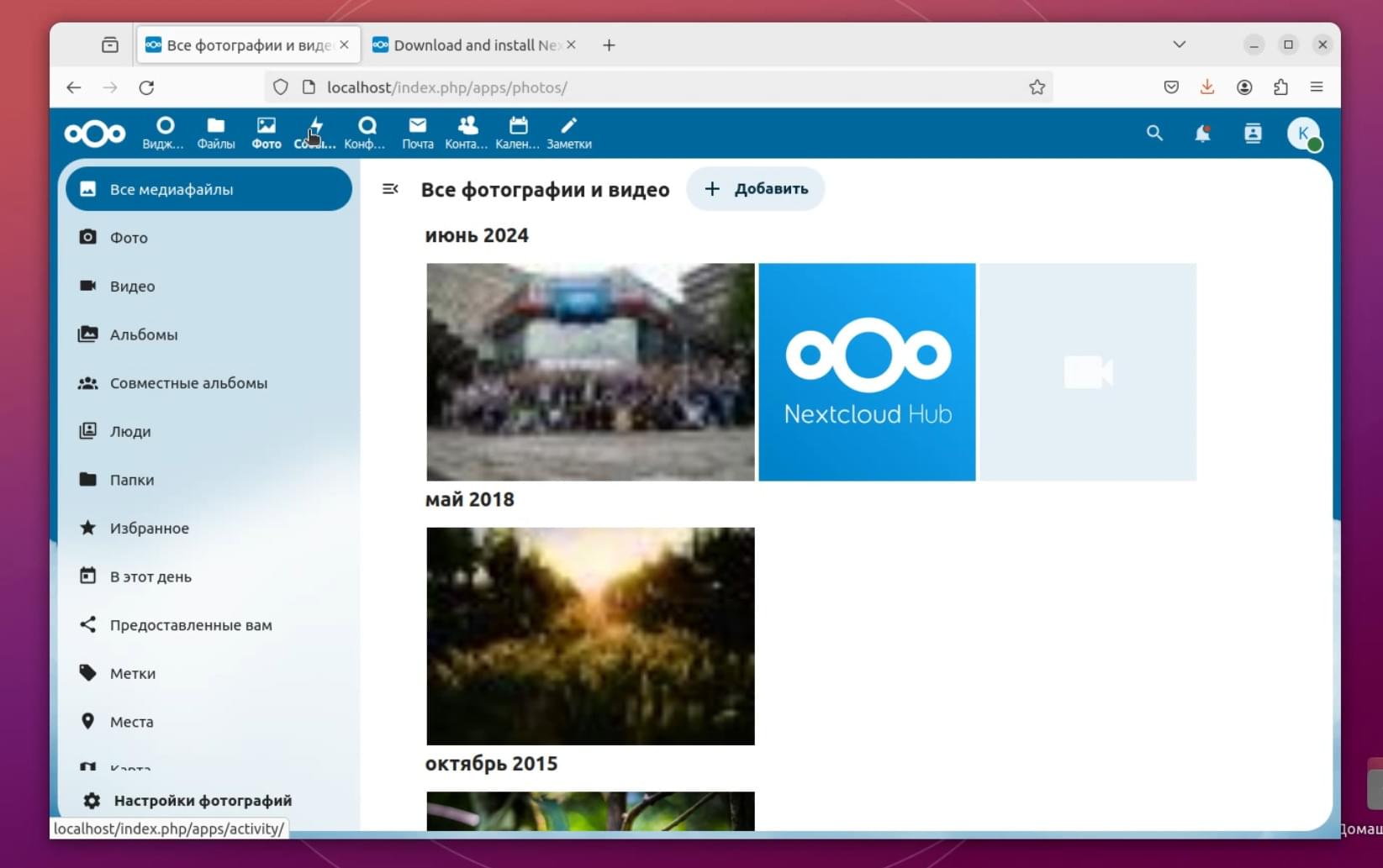Open the extensions puzzle icon
The image size is (1383, 868).
pyautogui.click(x=1280, y=87)
